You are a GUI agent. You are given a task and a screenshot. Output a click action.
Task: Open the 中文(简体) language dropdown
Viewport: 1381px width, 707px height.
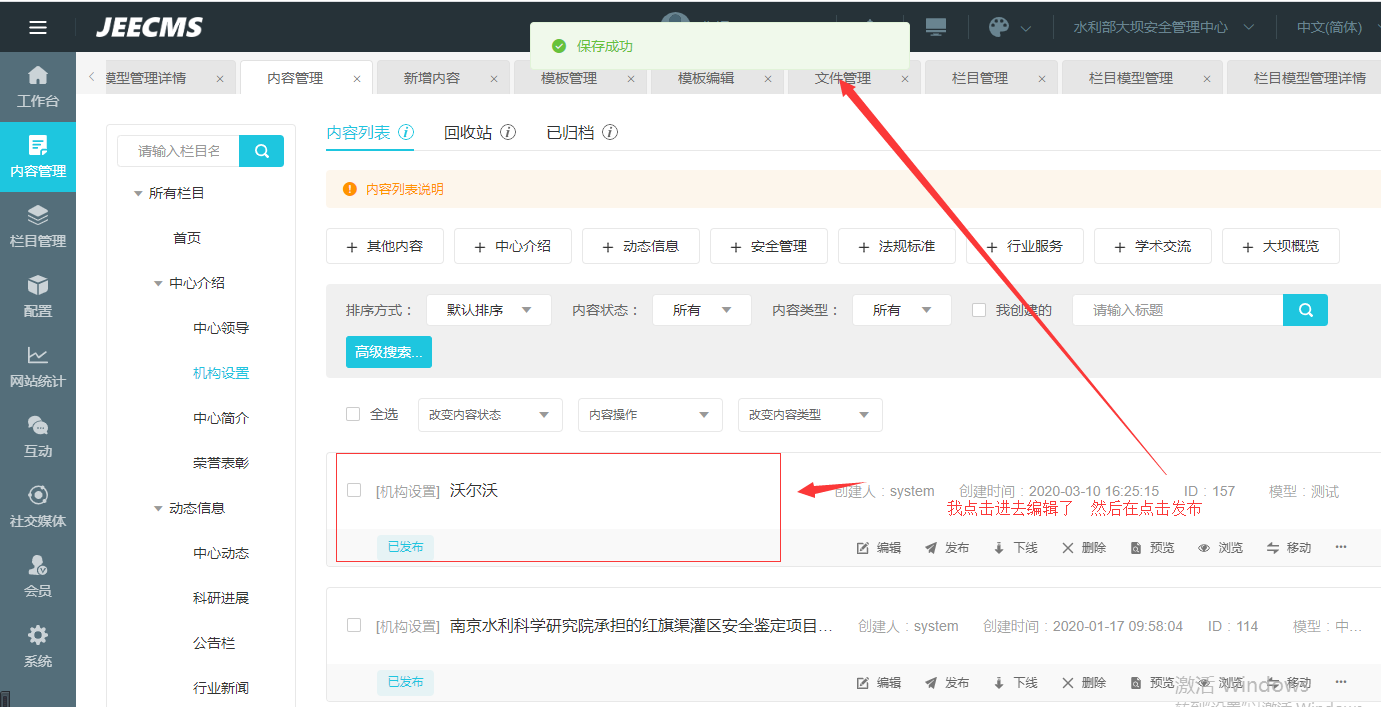tap(1337, 27)
